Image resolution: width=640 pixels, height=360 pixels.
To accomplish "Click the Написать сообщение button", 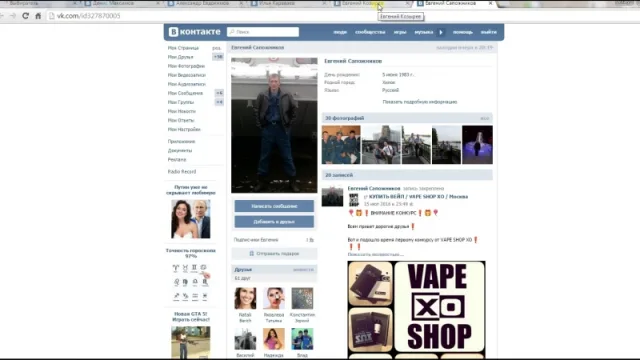I will tap(274, 206).
